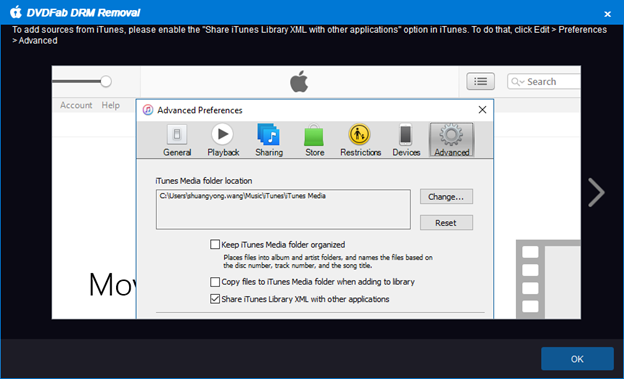Go to next slide with right chevron
624x379 pixels.
tap(596, 192)
